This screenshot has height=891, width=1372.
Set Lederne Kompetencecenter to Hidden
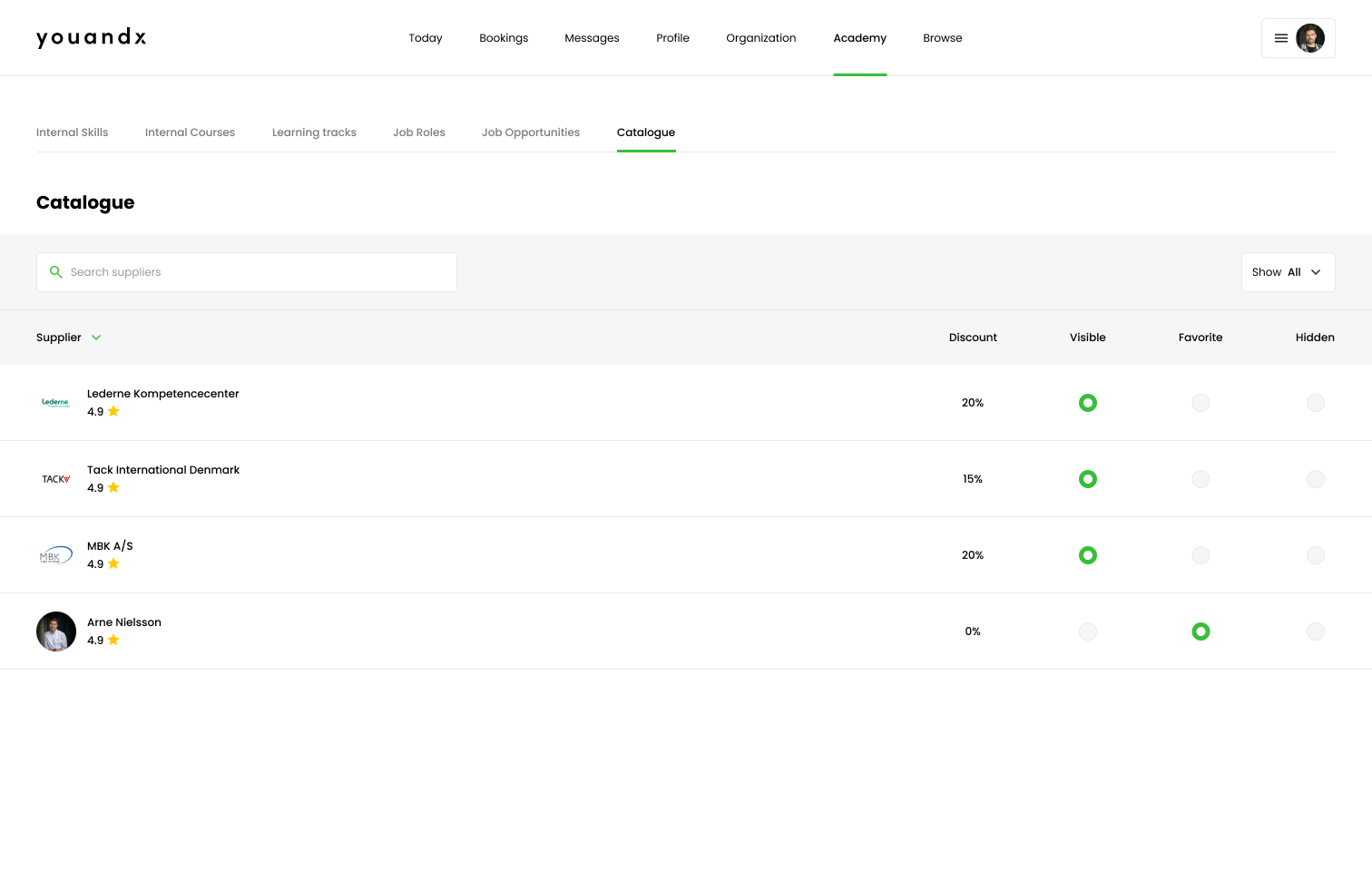[1316, 403]
